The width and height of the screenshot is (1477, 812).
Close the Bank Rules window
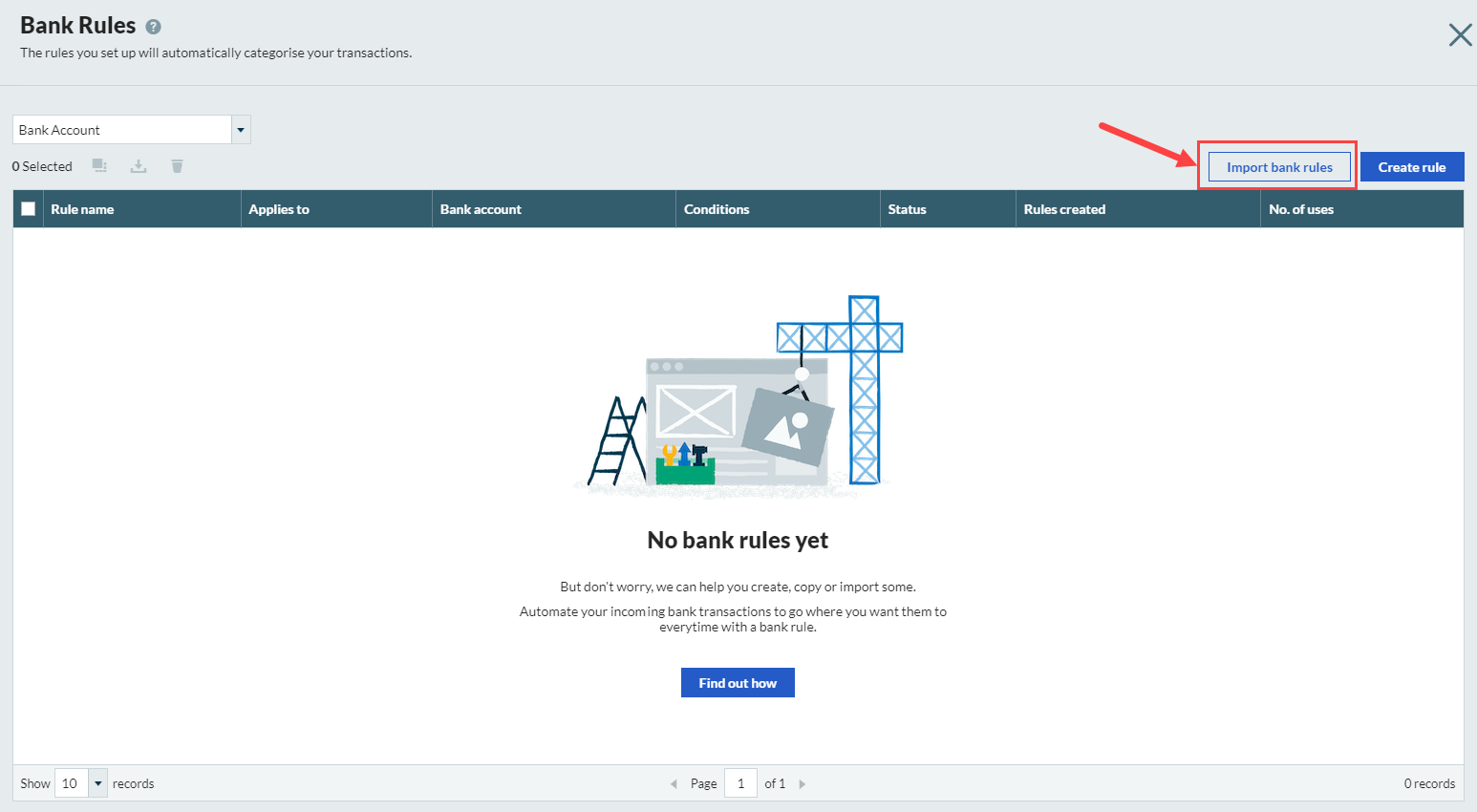point(1460,35)
